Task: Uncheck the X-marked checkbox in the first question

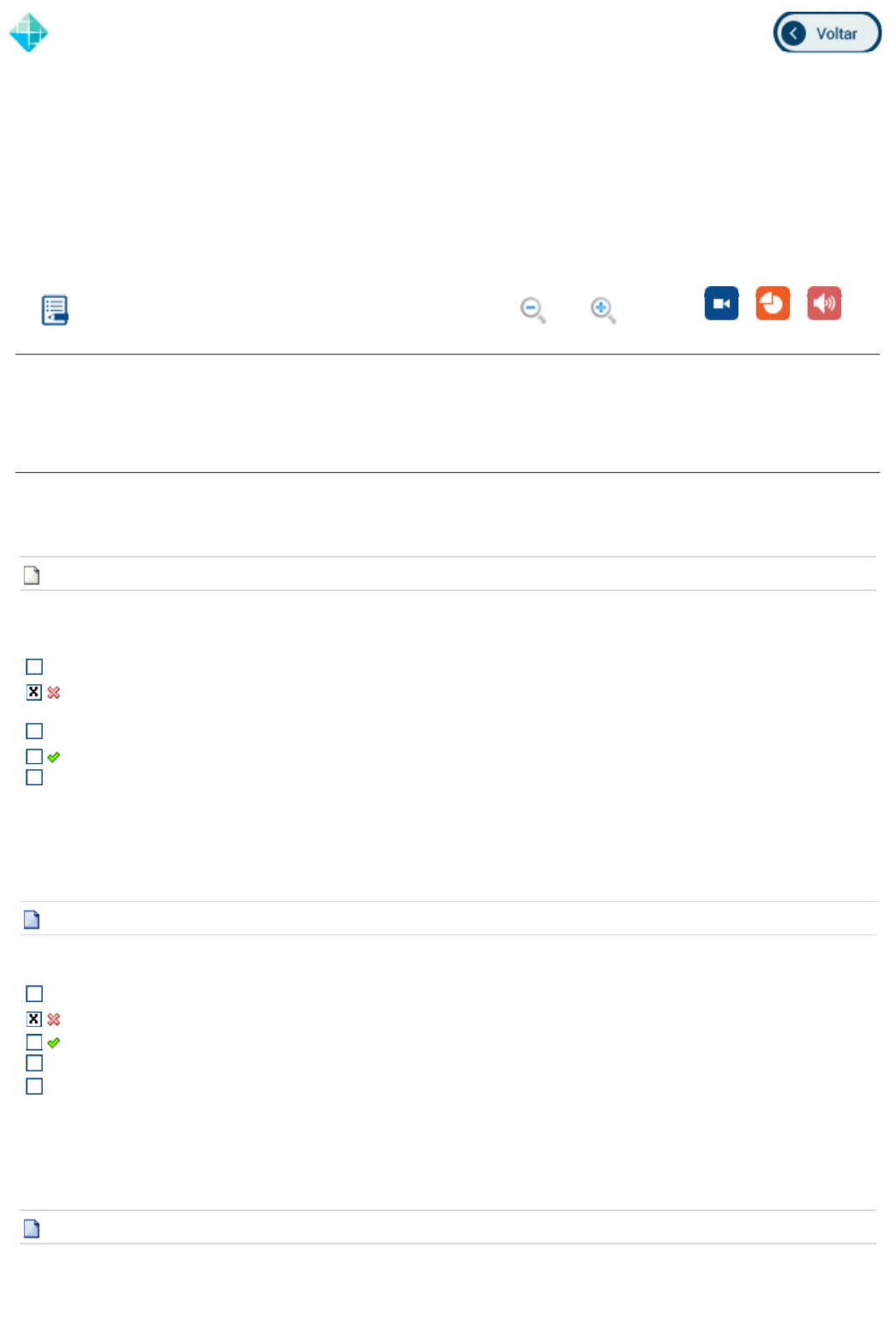Action: 34,692
